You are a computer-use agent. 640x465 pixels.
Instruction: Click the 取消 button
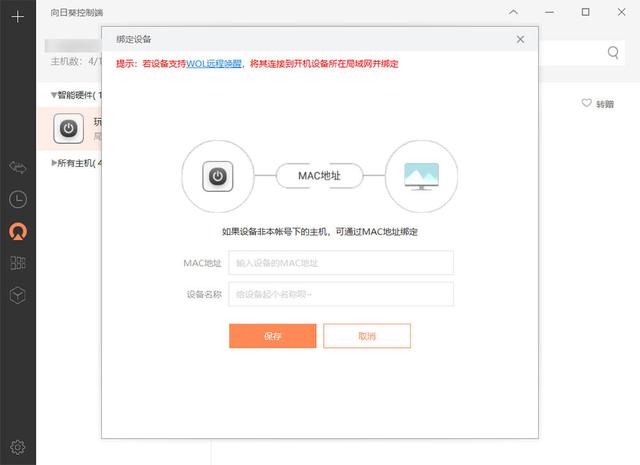pyautogui.click(x=367, y=336)
